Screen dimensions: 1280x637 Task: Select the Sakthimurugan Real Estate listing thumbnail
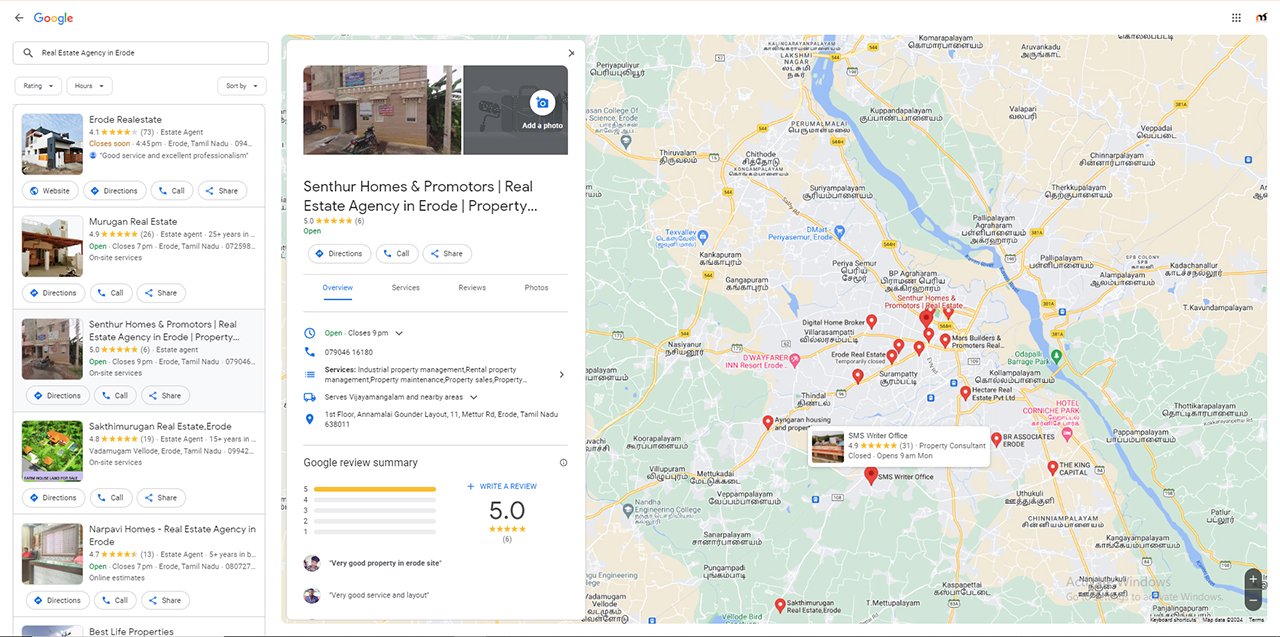pyautogui.click(x=52, y=451)
